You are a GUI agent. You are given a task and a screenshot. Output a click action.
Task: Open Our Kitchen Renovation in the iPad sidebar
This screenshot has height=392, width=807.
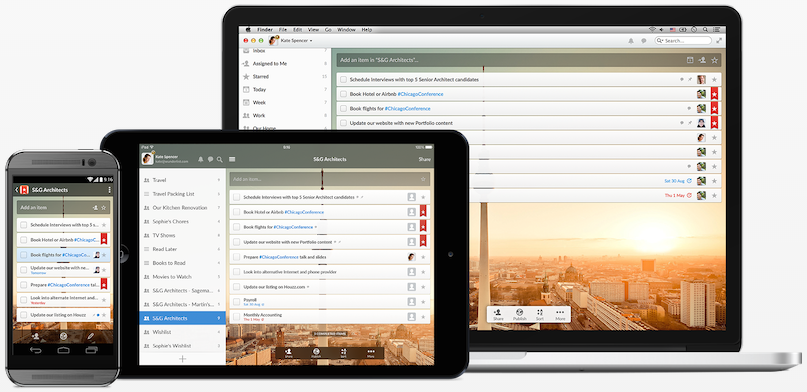[182, 208]
